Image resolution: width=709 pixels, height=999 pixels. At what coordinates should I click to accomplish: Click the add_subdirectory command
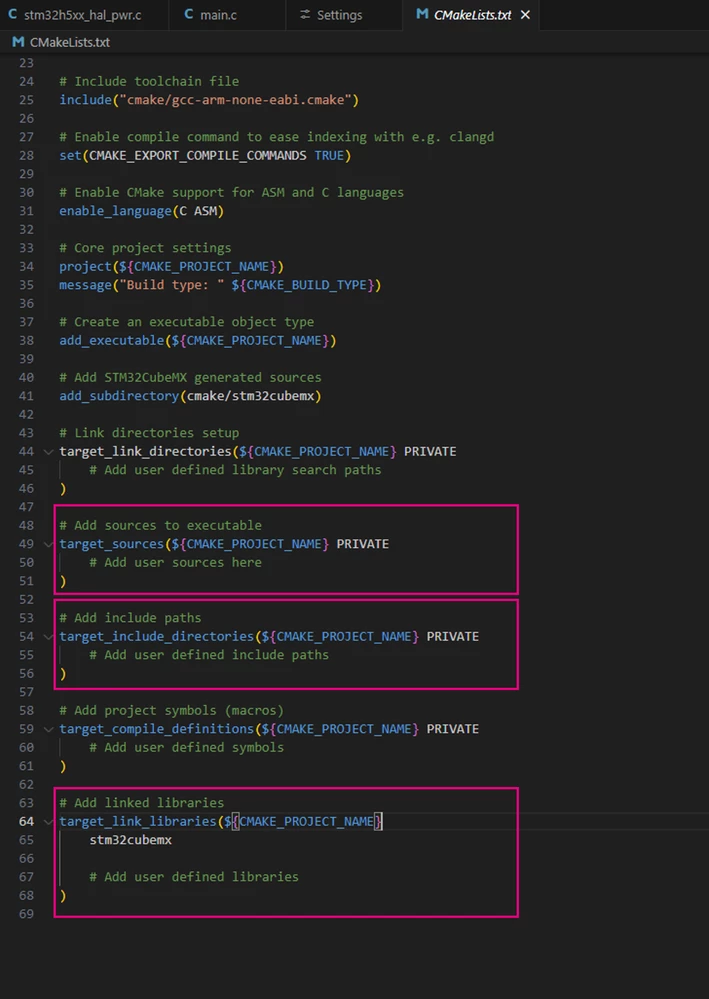119,396
